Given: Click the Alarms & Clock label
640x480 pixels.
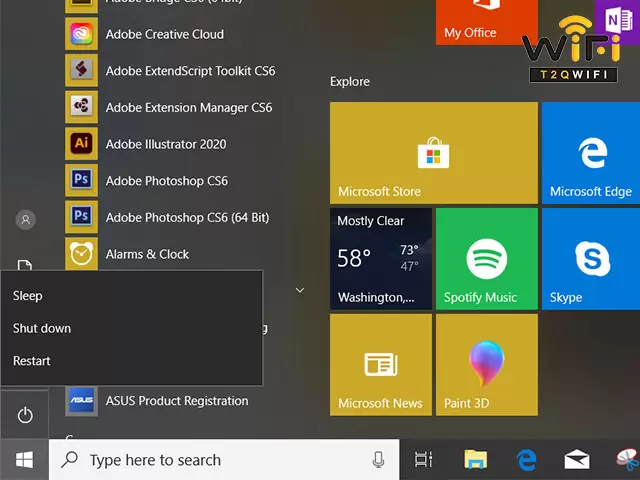Looking at the screenshot, I should tap(147, 254).
